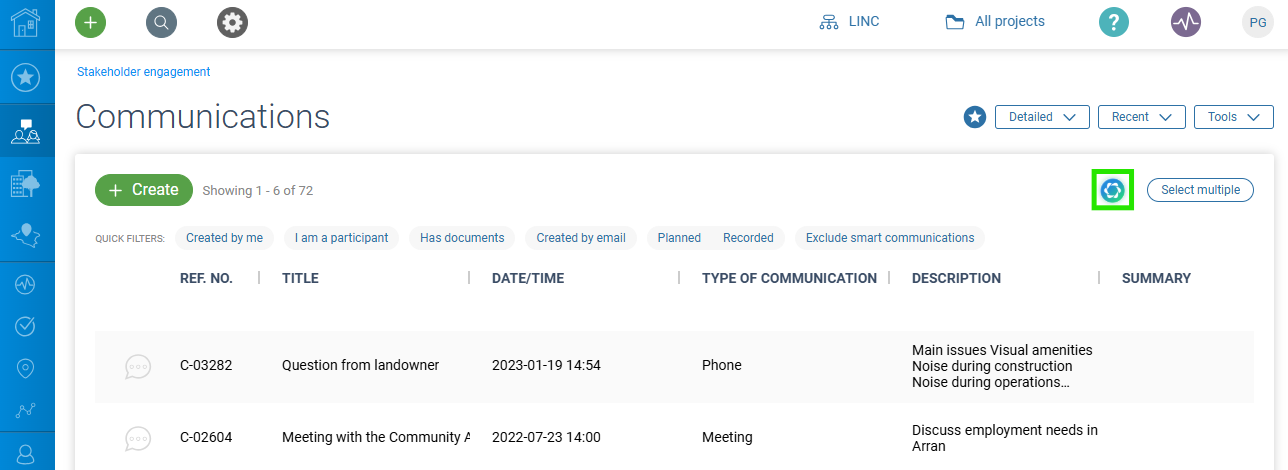Expand the Recent dropdown
Image resolution: width=1288 pixels, height=470 pixels.
tap(1141, 117)
